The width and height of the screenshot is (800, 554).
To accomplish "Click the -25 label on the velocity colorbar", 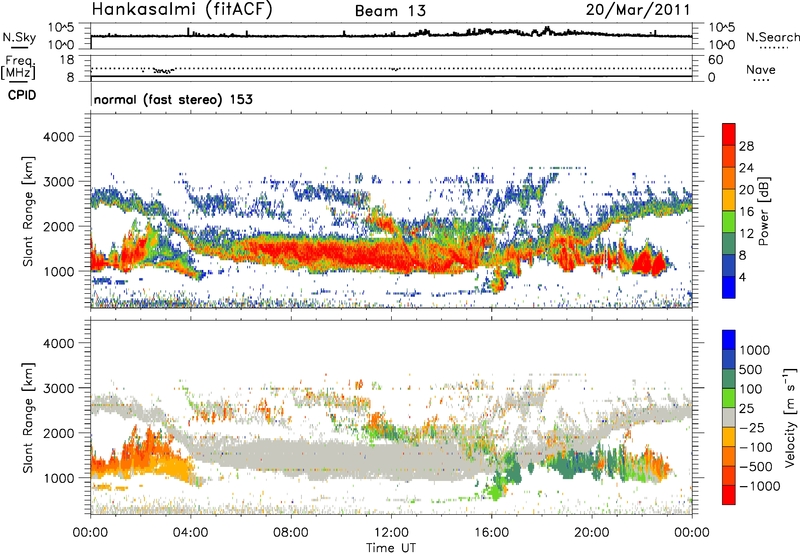I will pos(752,427).
